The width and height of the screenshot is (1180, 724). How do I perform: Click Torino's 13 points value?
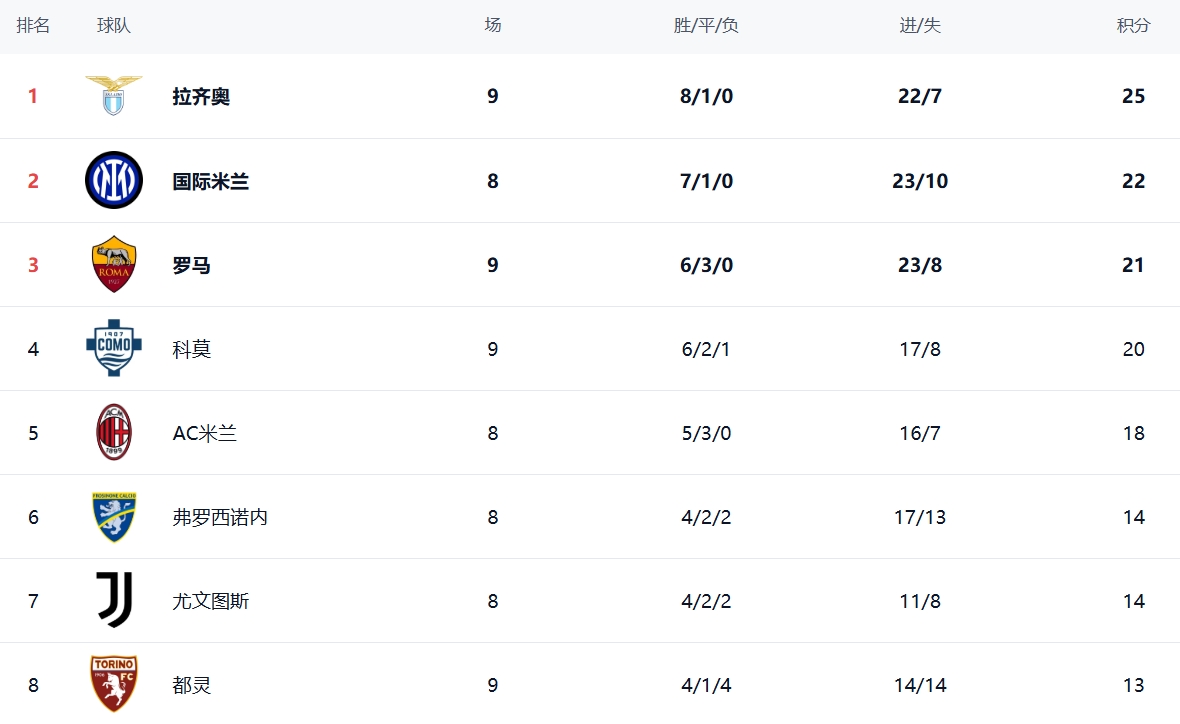coord(1133,686)
